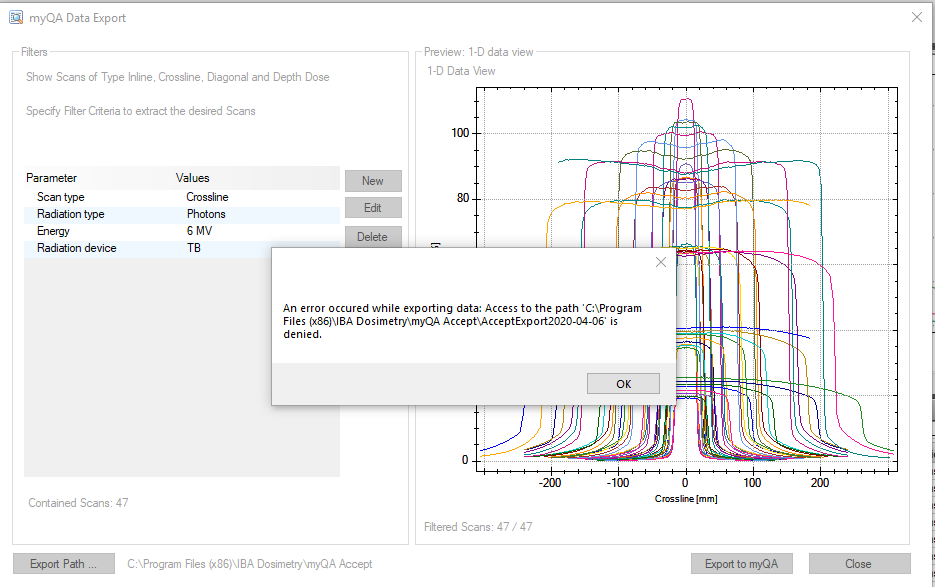Viewport: 935px width, 587px height.
Task: Click OK in the export error dialog
Action: 623,384
